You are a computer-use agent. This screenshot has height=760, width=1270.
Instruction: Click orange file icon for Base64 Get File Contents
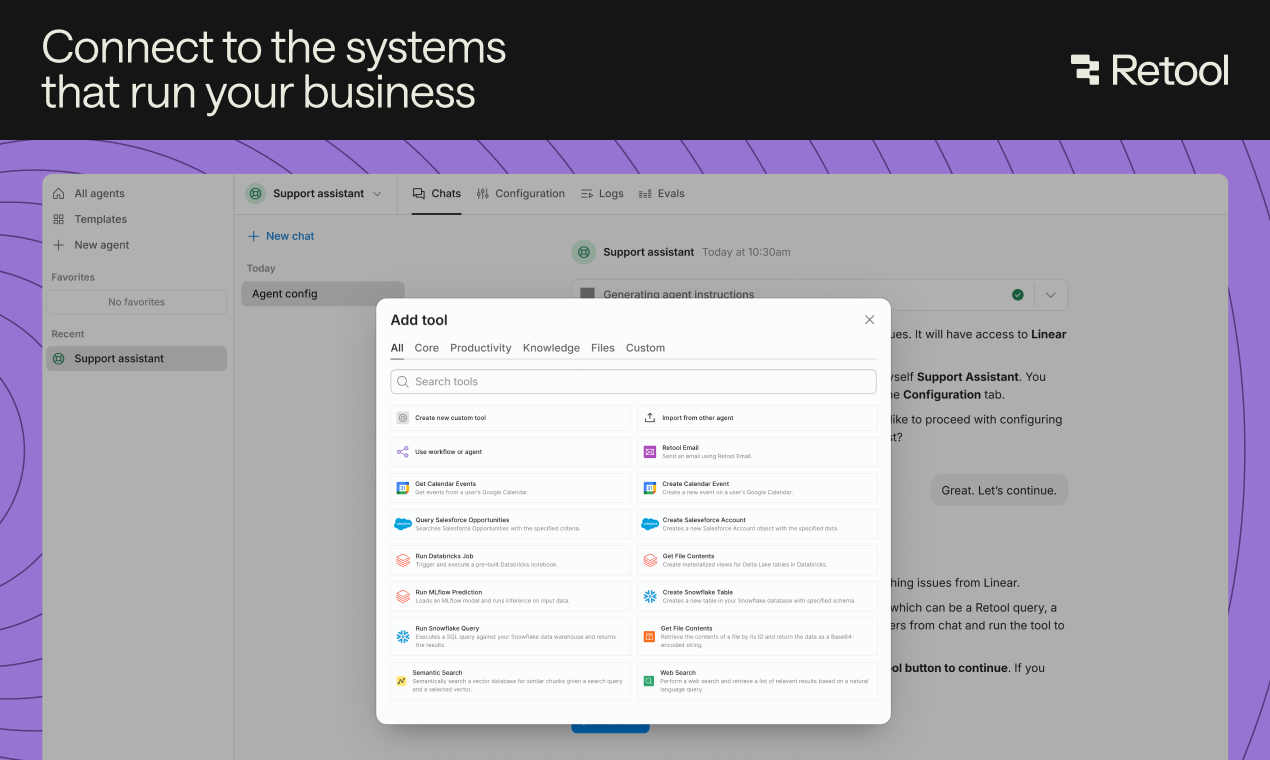pyautogui.click(x=650, y=636)
